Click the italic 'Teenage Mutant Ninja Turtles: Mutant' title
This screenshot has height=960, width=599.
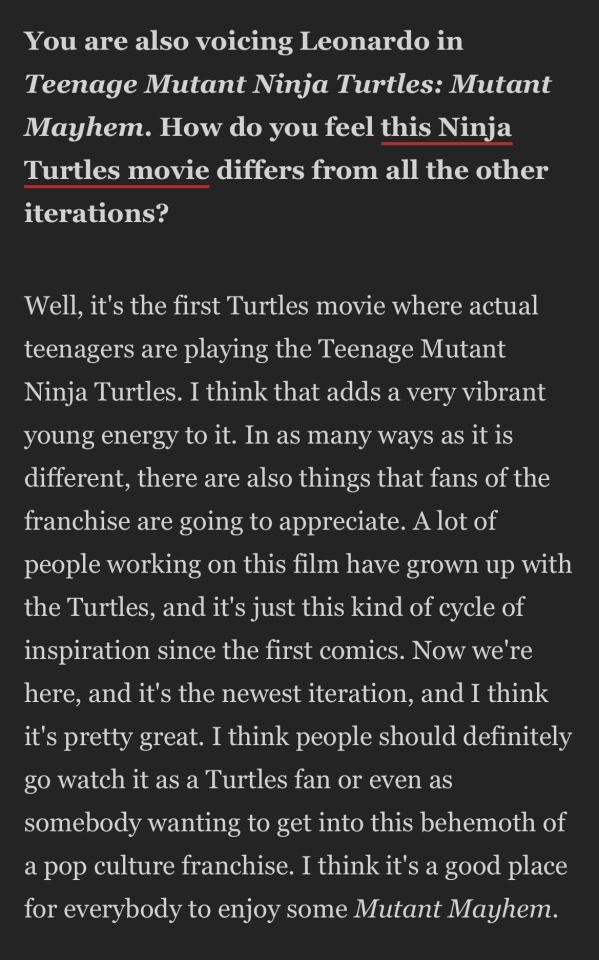287,84
